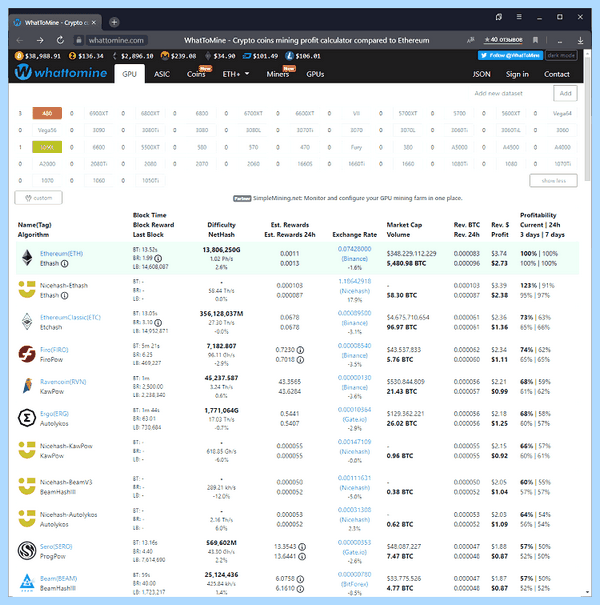The width and height of the screenshot is (600, 605).
Task: Toggle the dark mode button
Action: [561, 56]
